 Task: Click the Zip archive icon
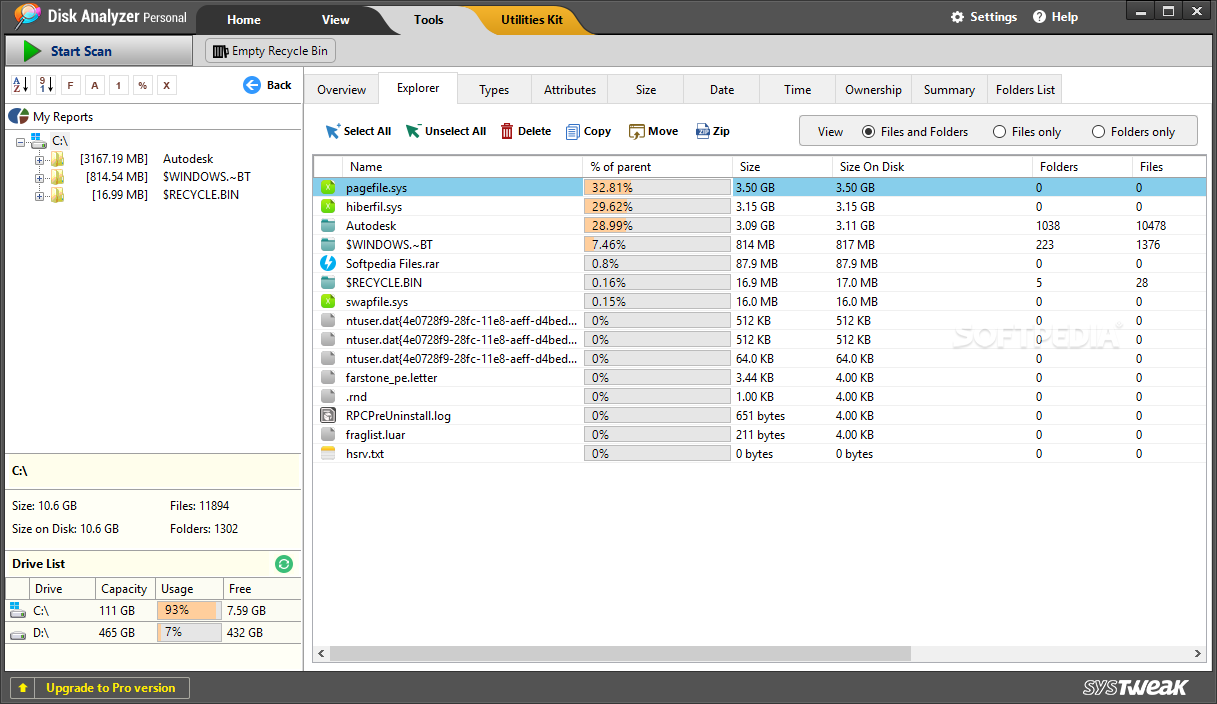click(x=703, y=131)
